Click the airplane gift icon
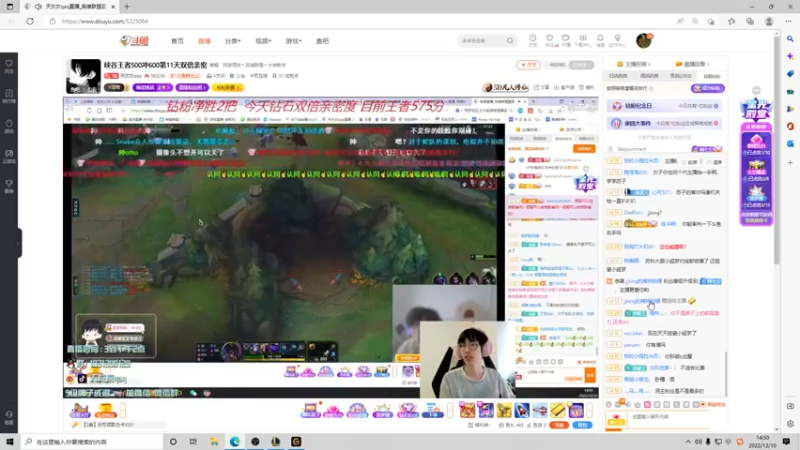The width and height of the screenshot is (800, 450). pyautogui.click(x=540, y=410)
